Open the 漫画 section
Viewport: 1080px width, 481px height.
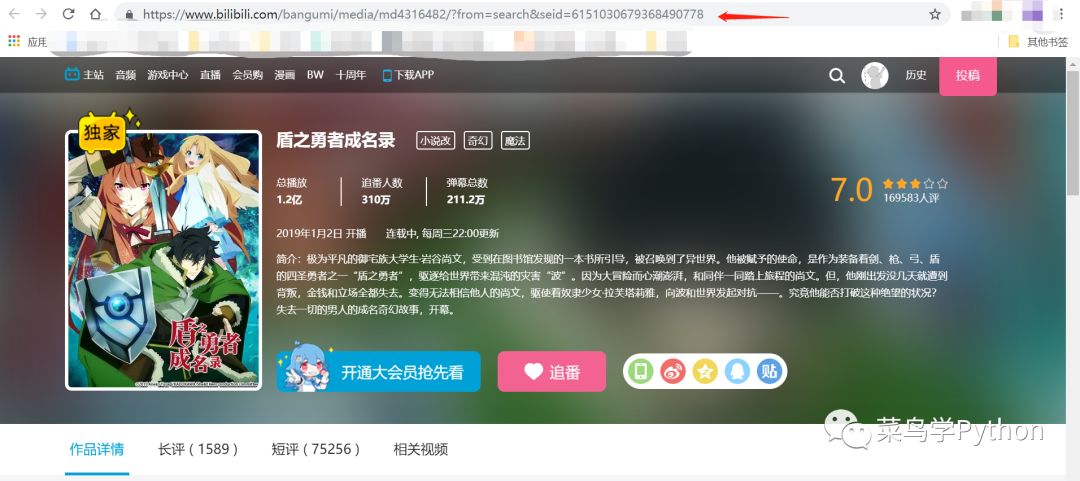(x=284, y=74)
